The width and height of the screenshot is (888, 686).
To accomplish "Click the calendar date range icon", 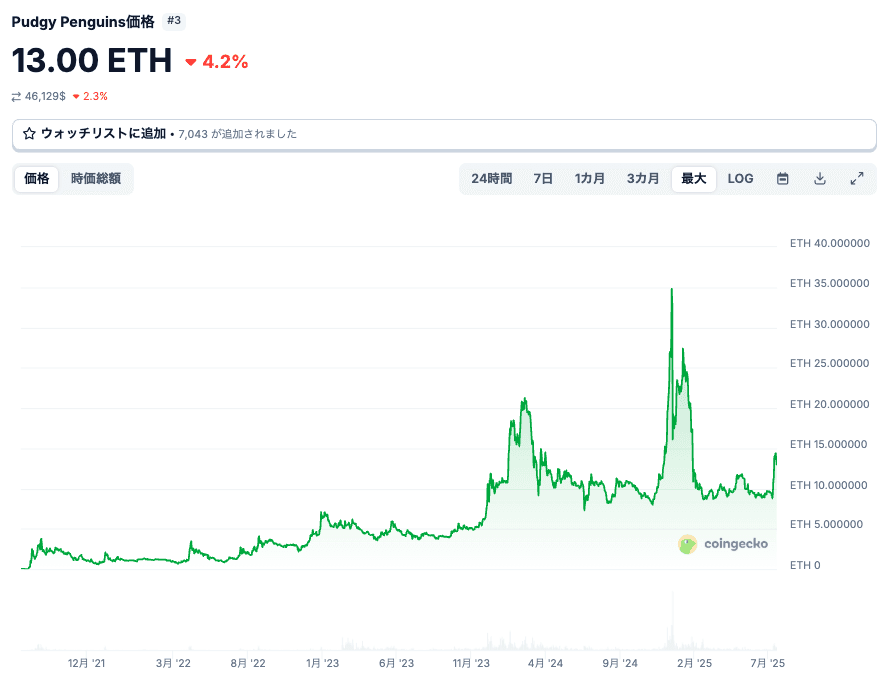I will coord(783,179).
